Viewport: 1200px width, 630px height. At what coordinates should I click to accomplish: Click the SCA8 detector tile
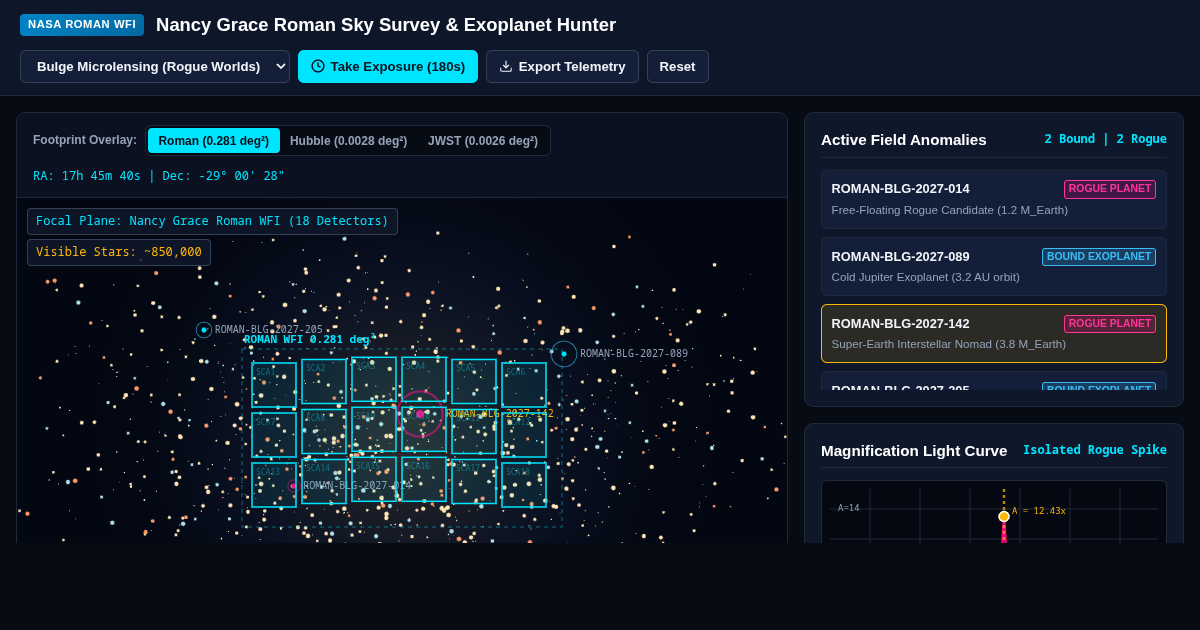click(324, 431)
